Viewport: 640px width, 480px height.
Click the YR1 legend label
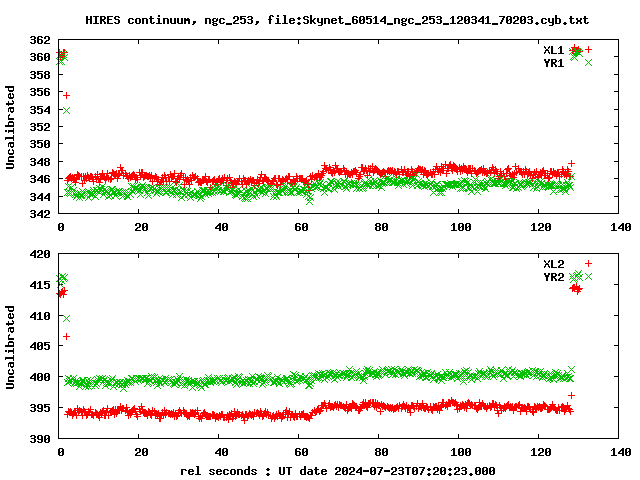point(553,63)
